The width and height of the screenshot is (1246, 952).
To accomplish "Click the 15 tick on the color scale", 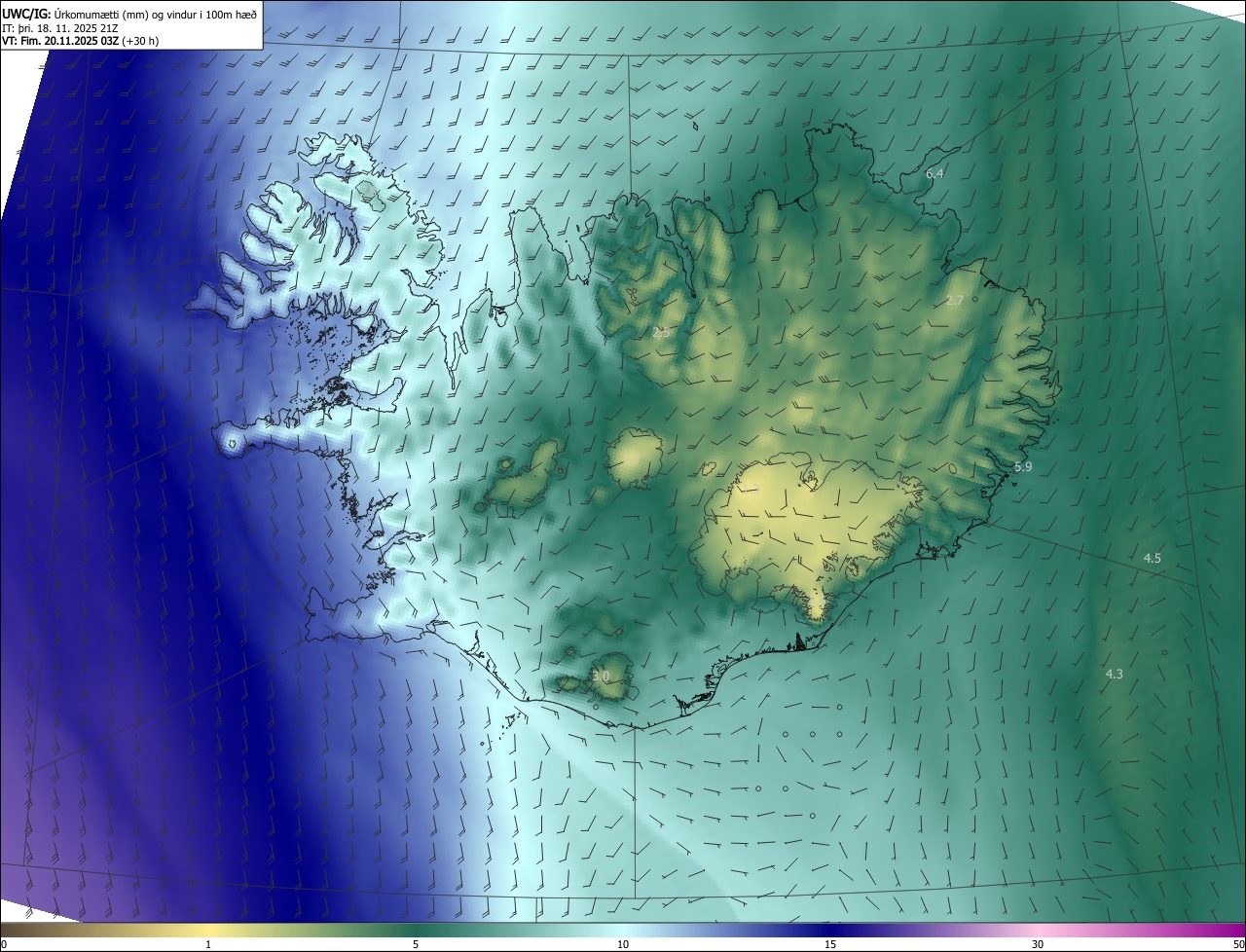I will click(x=830, y=944).
